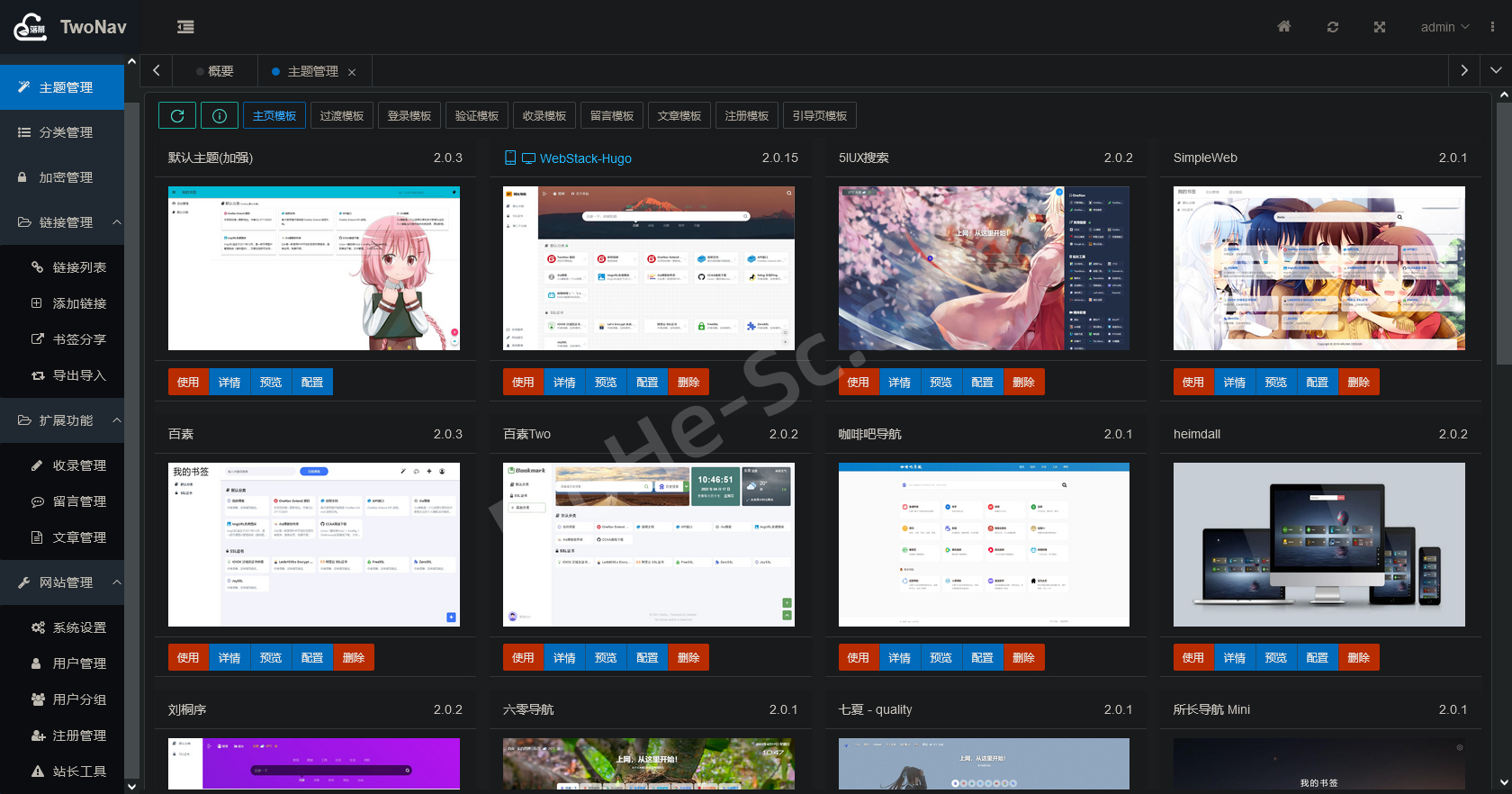Click the 六零导航 theme title
This screenshot has height=794, width=1512.
528,709
